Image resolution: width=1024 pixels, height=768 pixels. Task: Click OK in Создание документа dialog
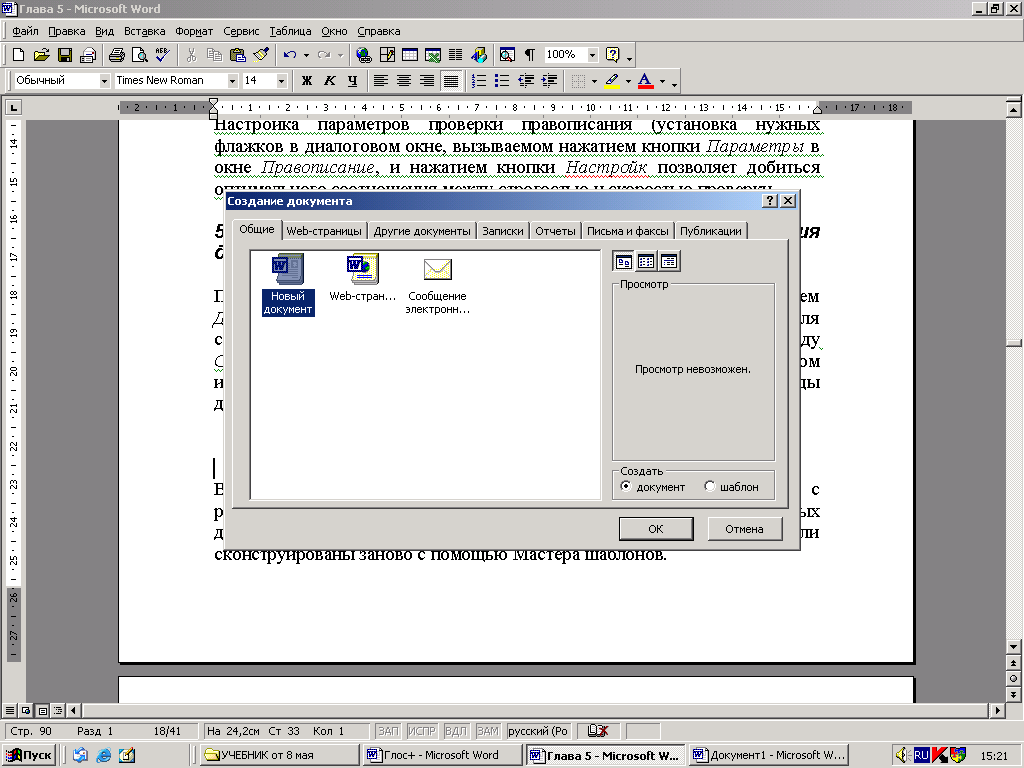pos(656,529)
